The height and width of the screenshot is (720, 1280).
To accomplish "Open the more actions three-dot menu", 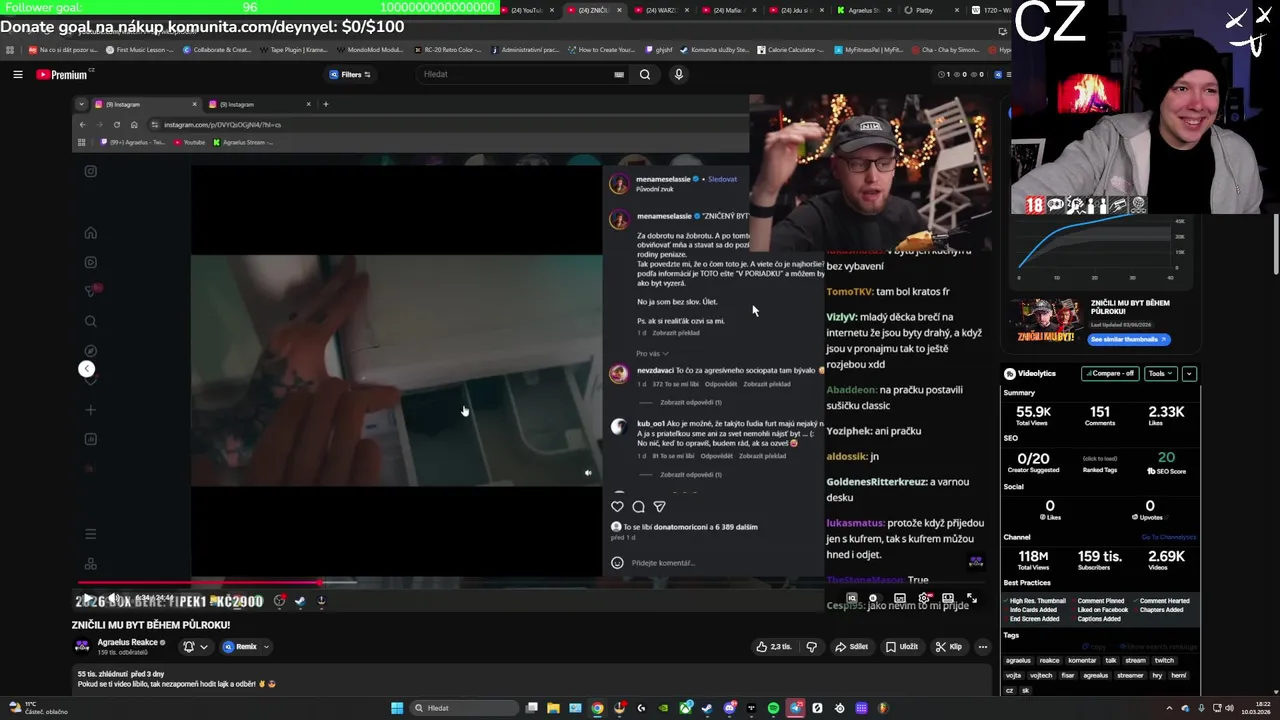I will (982, 647).
